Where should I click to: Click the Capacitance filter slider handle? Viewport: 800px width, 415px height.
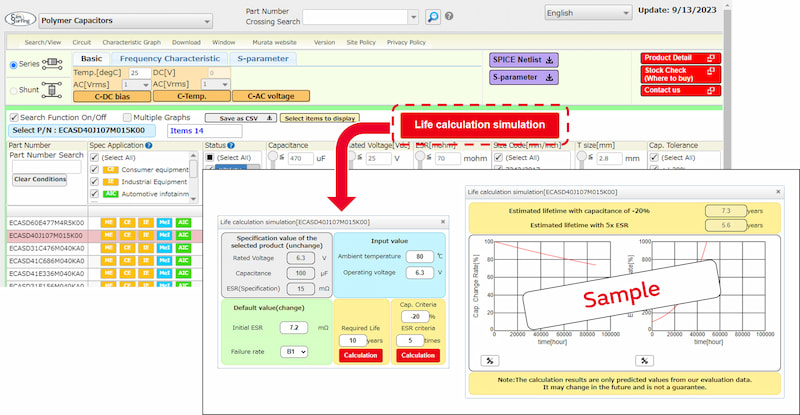pos(275,158)
